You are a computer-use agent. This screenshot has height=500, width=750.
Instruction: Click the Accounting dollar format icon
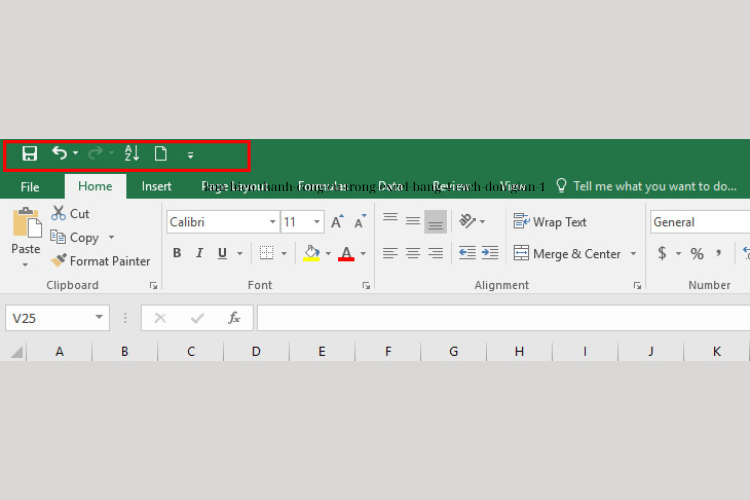(x=662, y=253)
